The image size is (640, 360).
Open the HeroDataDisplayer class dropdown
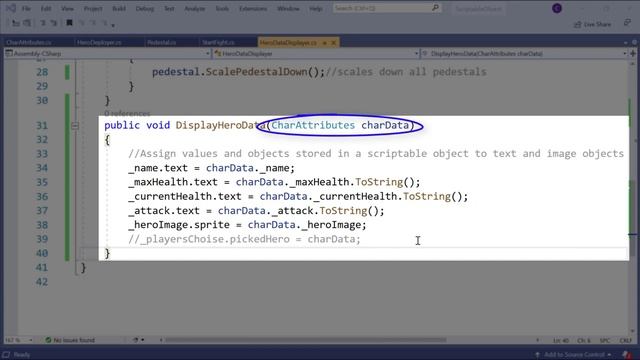pyautogui.click(x=316, y=53)
